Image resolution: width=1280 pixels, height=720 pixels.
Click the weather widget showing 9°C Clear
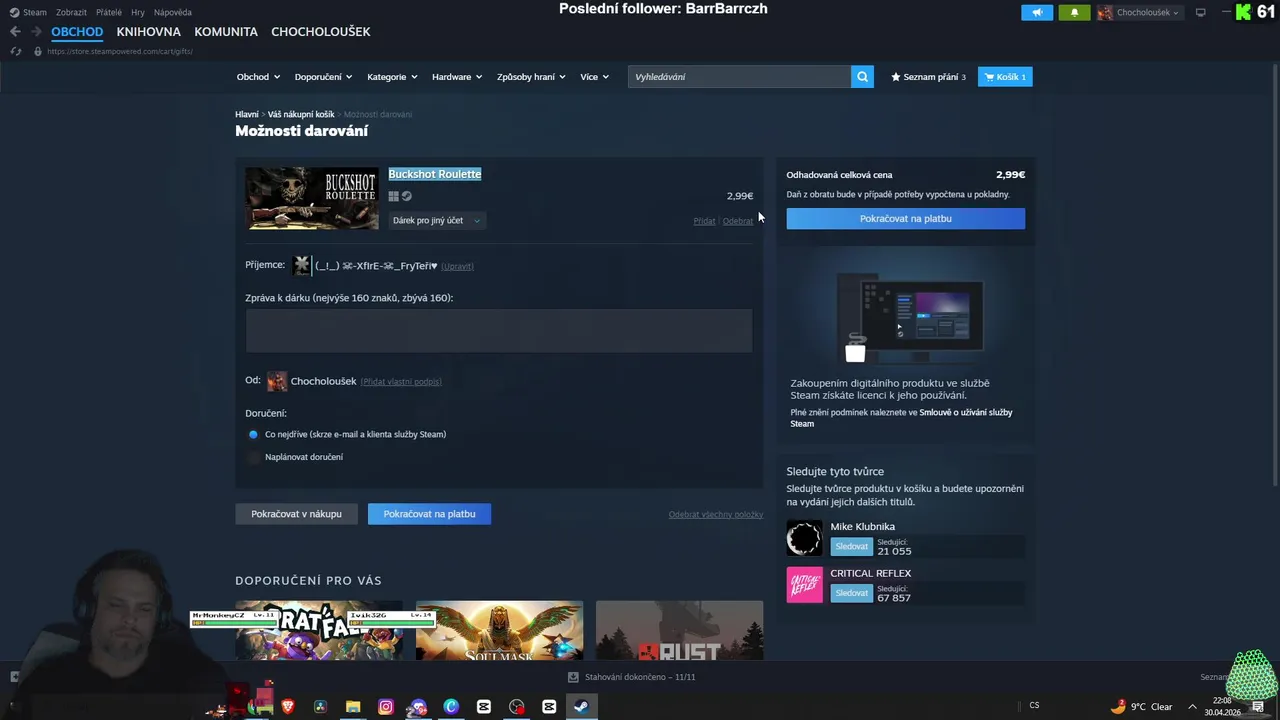1141,706
